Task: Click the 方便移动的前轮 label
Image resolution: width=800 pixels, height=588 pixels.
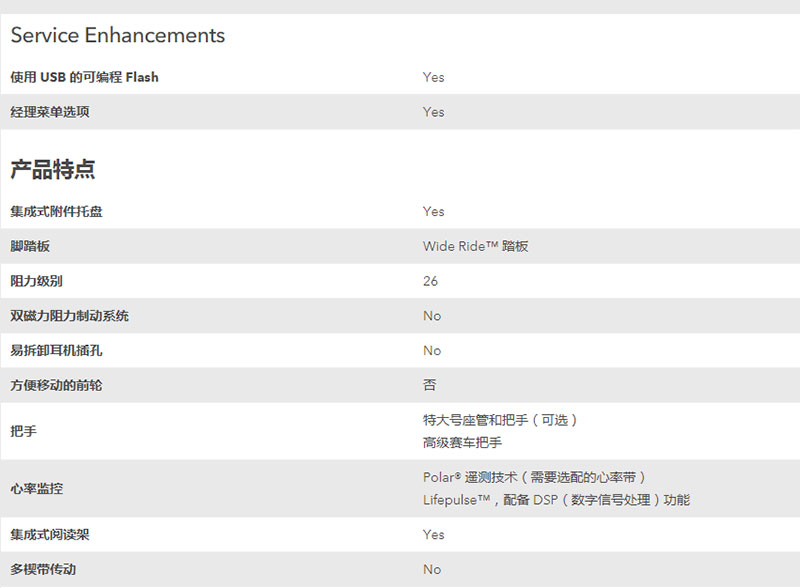Action: point(56,385)
